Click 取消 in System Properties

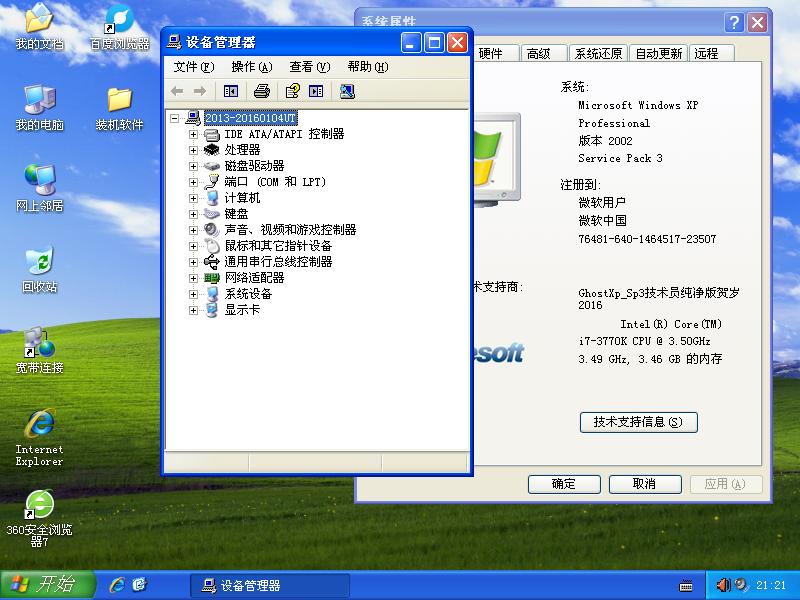[645, 484]
